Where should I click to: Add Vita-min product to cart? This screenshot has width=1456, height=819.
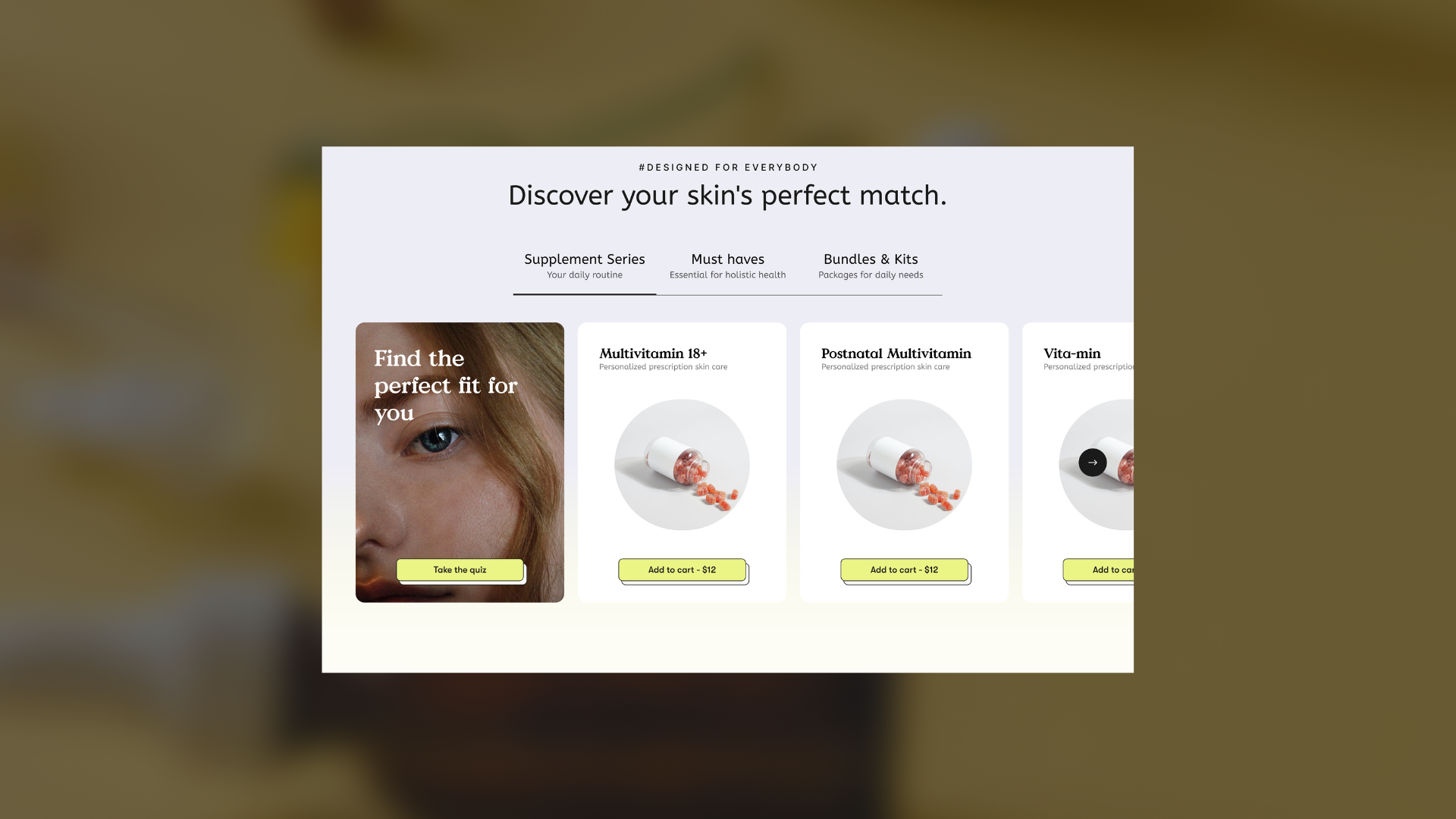point(1099,570)
